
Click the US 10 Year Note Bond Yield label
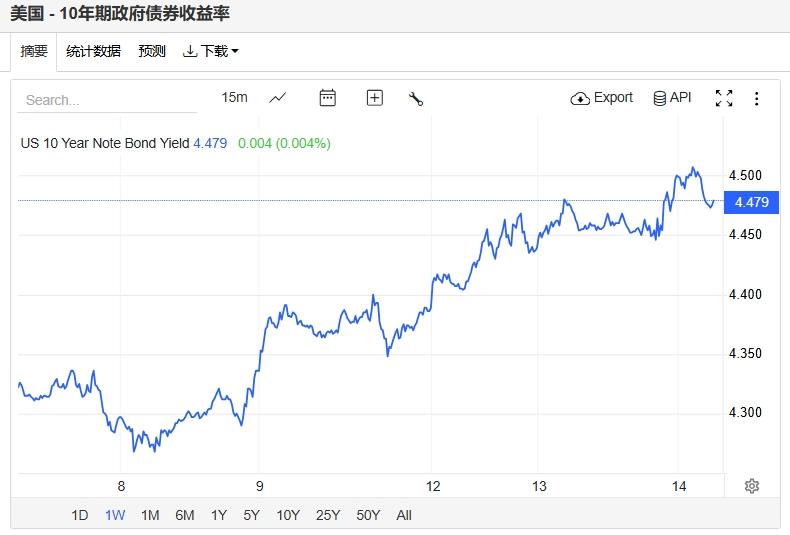[105, 144]
